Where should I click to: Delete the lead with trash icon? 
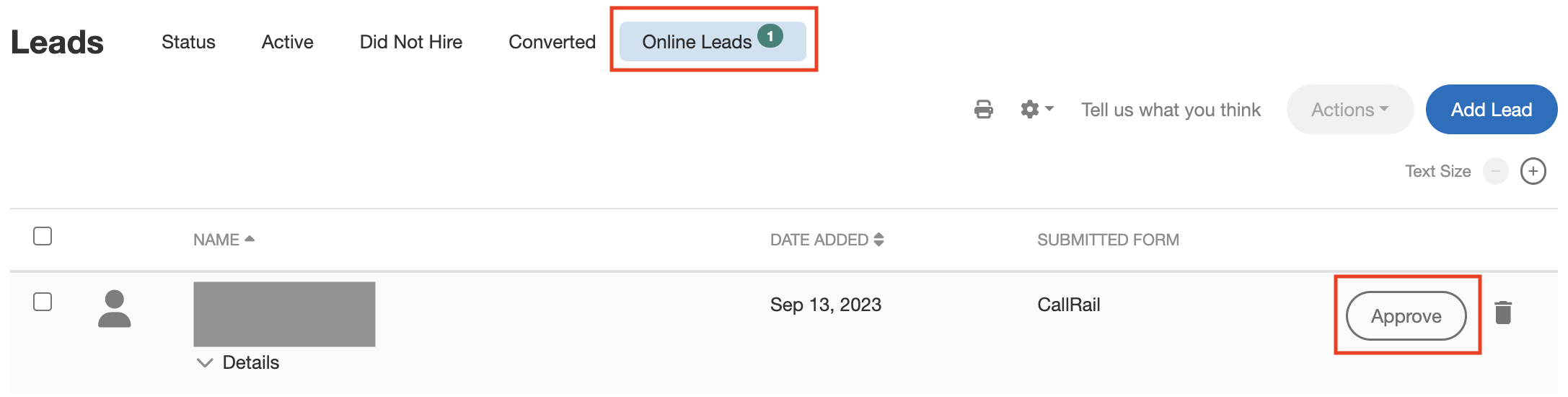coord(1503,313)
